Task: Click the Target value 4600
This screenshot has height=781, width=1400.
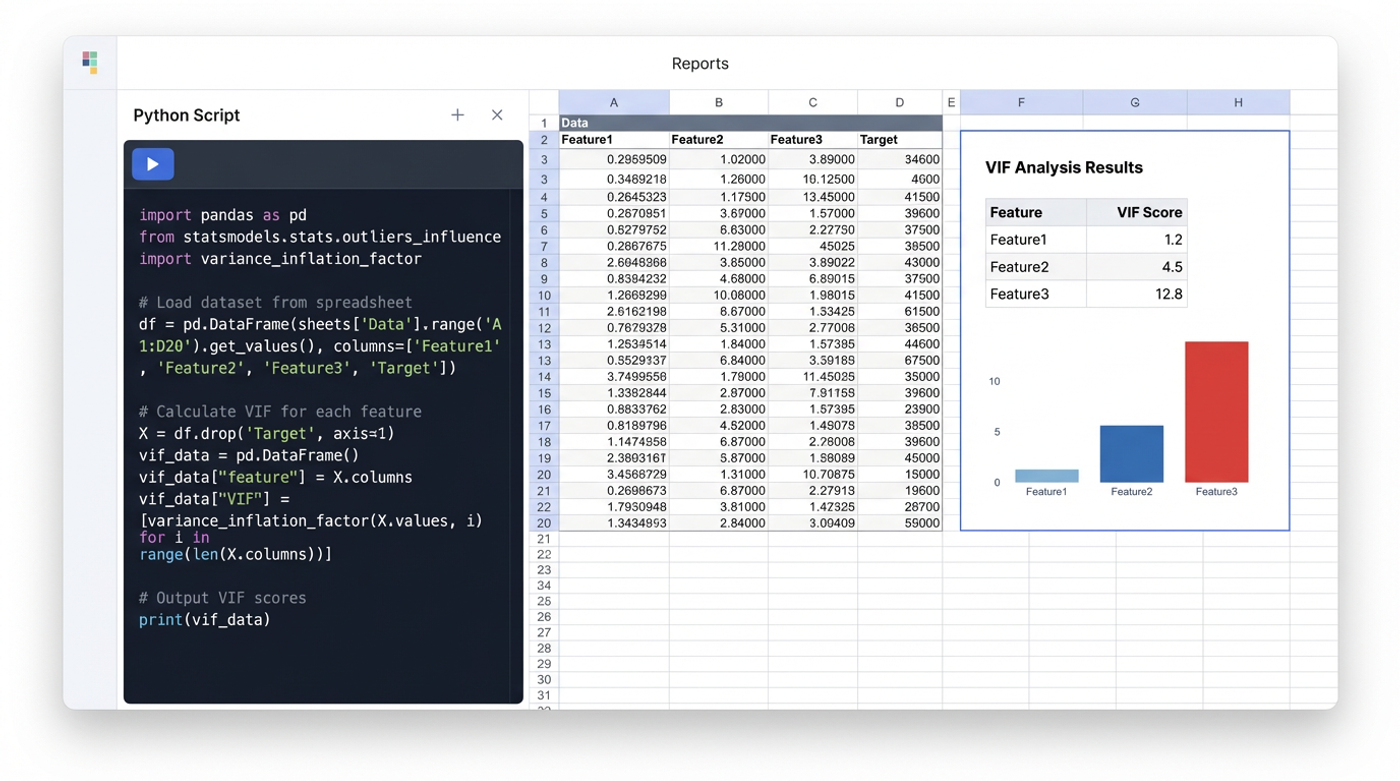Action: (900, 179)
